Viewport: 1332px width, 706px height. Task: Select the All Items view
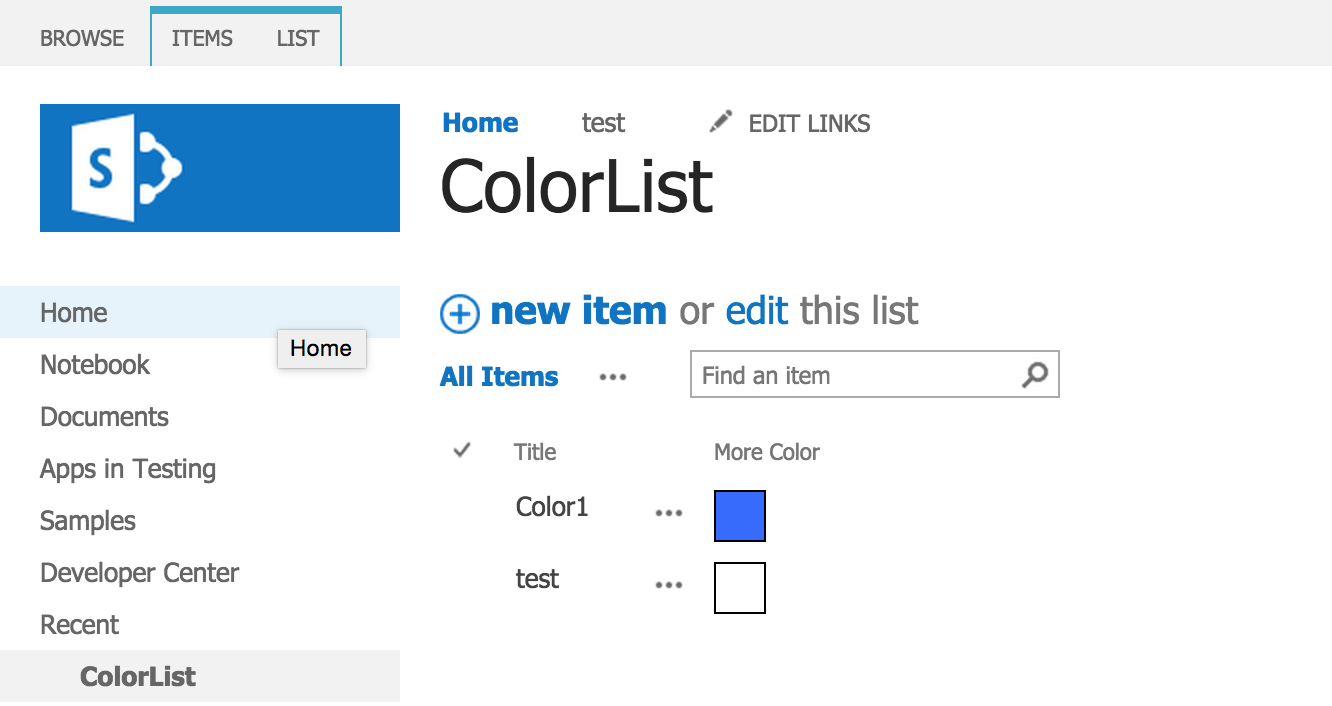coord(499,377)
